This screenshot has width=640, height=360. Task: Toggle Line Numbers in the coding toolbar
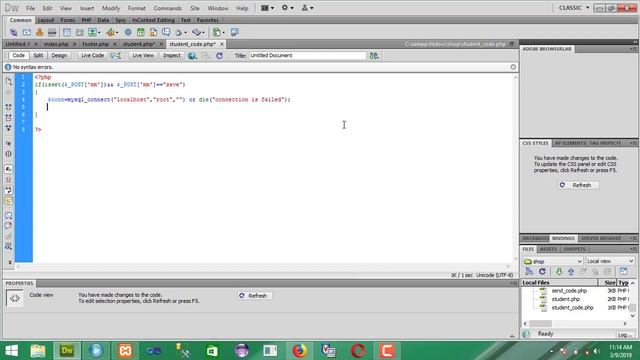(9, 169)
